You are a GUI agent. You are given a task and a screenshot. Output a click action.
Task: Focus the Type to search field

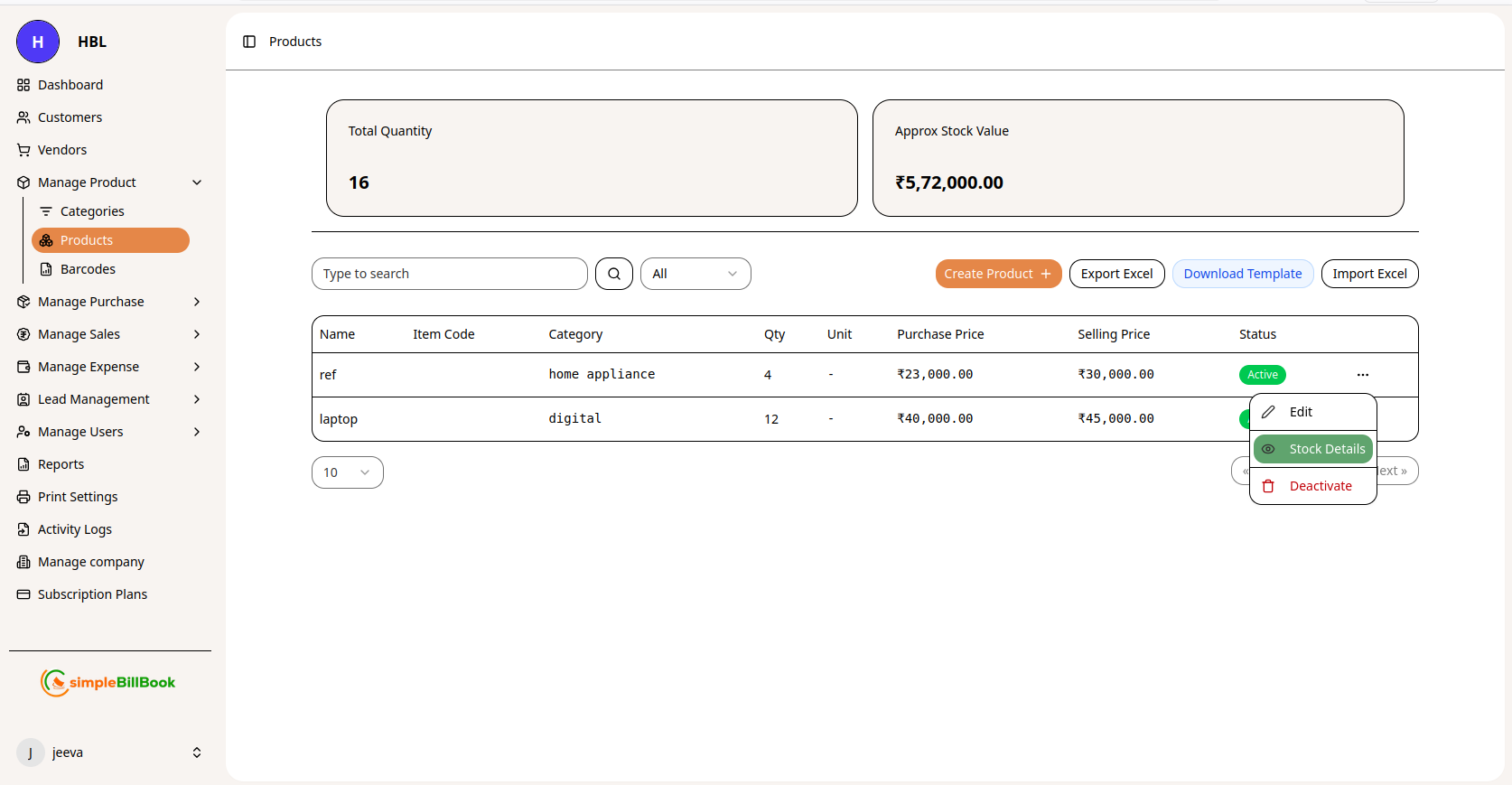[449, 274]
